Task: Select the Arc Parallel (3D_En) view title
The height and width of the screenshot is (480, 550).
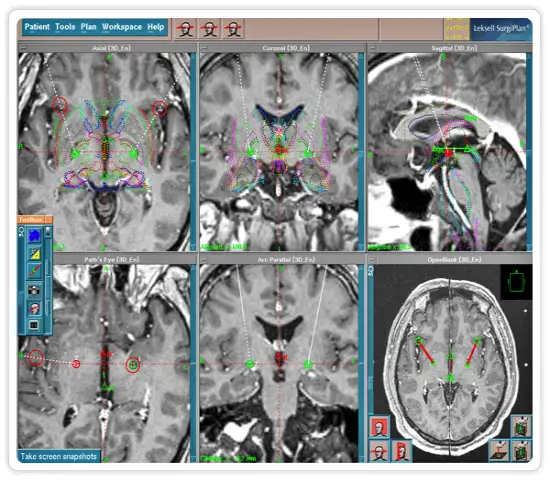Action: (x=286, y=260)
